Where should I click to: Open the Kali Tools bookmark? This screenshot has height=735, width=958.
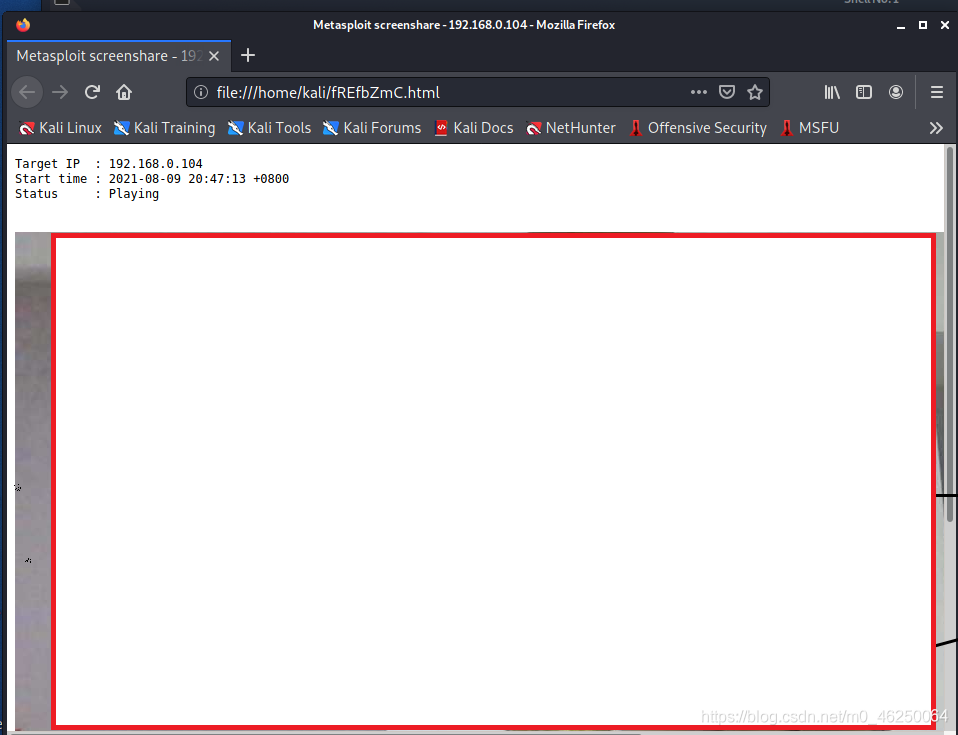[269, 128]
